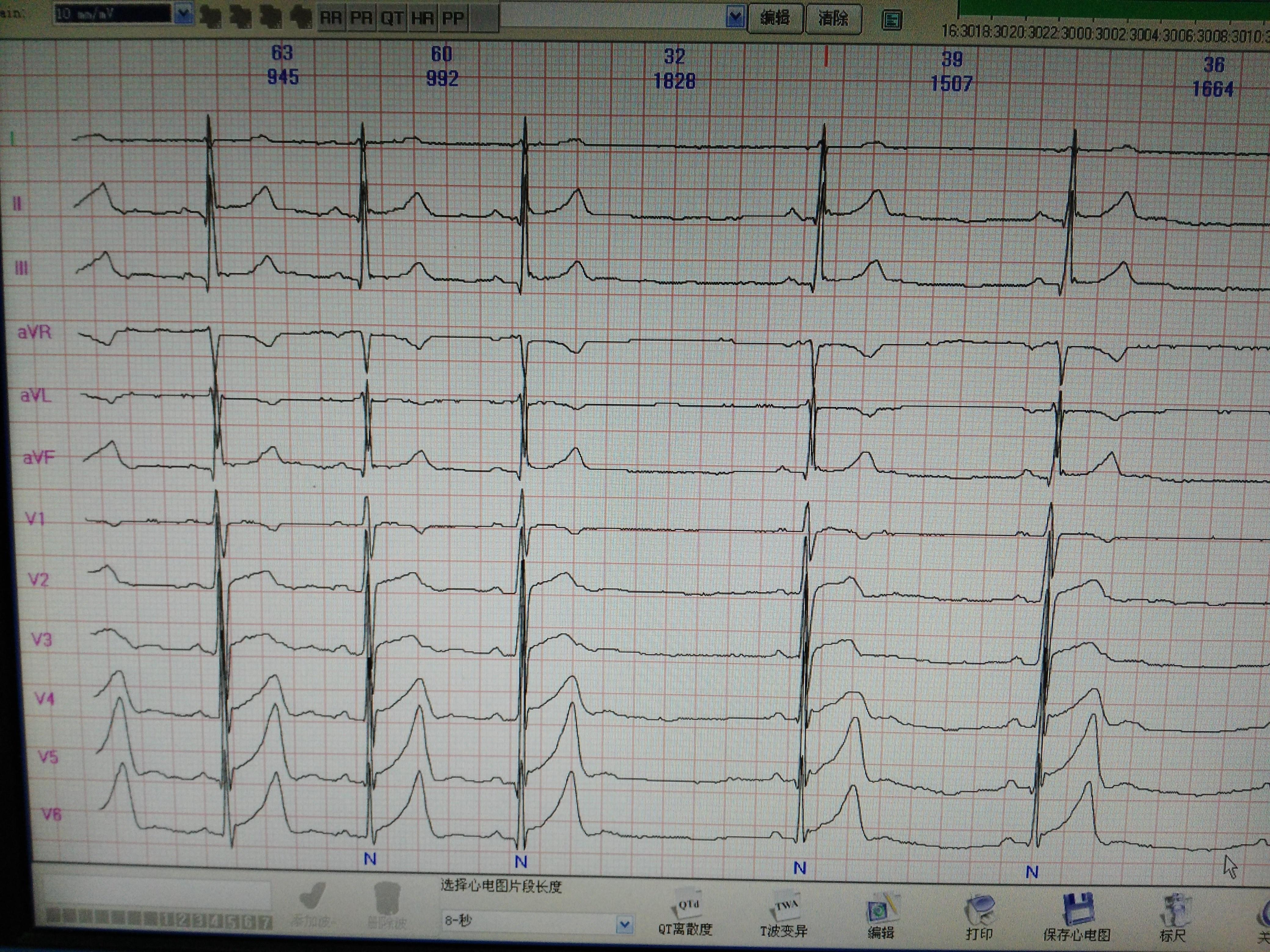Click the green progress bar at top right
This screenshot has height=952, width=1270.
point(1114,8)
